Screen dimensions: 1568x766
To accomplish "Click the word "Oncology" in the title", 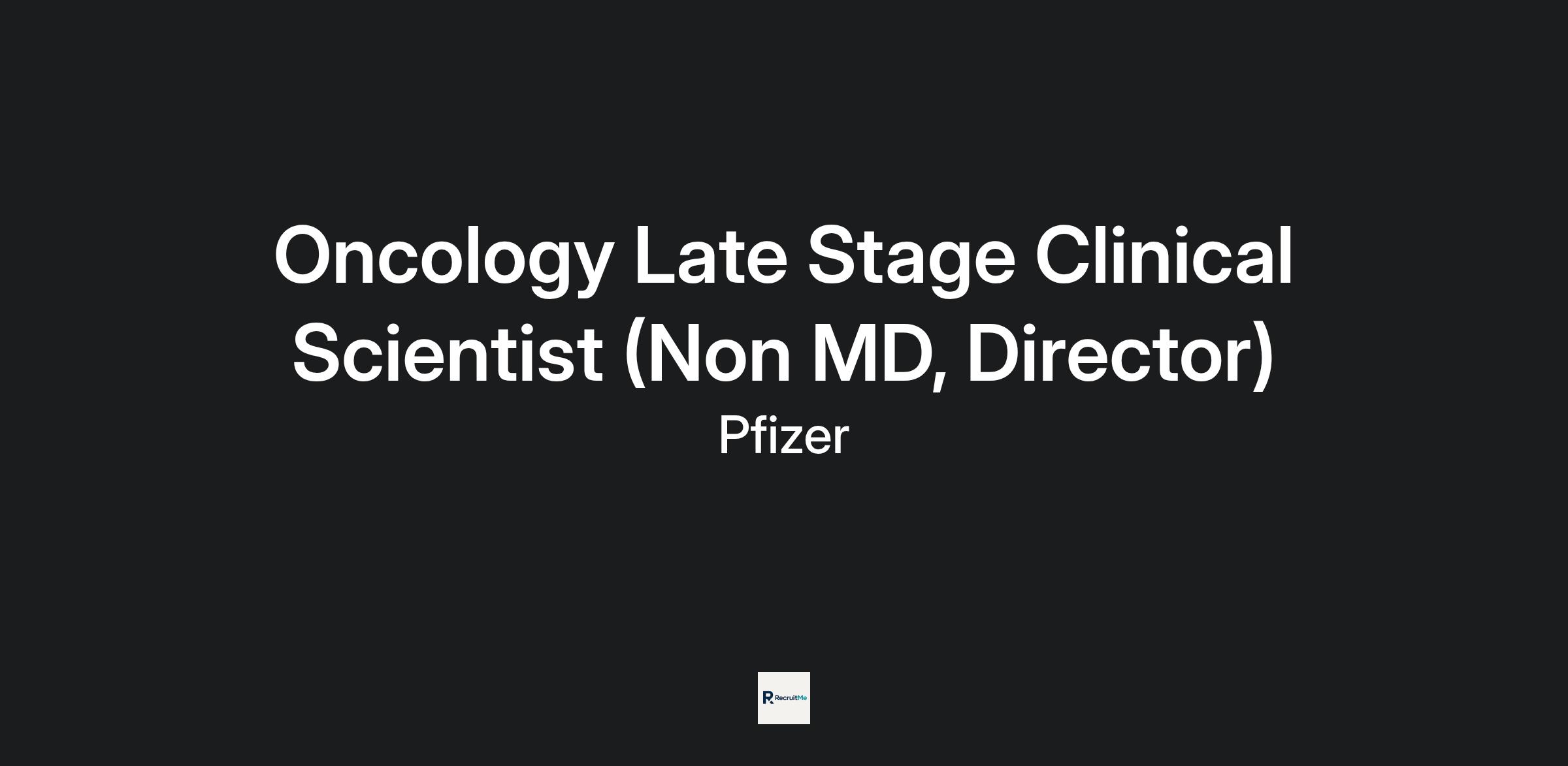I will pos(444,256).
